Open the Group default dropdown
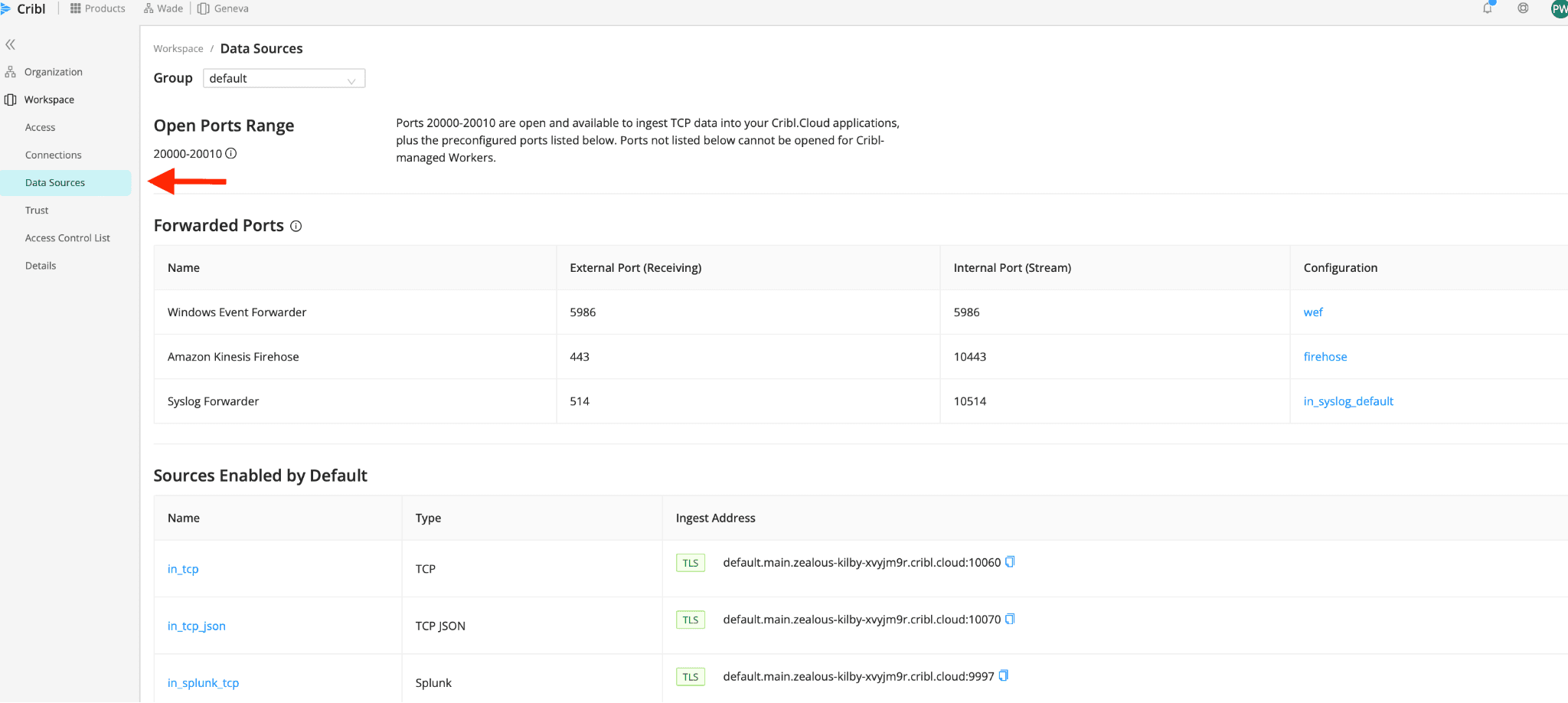 tap(283, 79)
